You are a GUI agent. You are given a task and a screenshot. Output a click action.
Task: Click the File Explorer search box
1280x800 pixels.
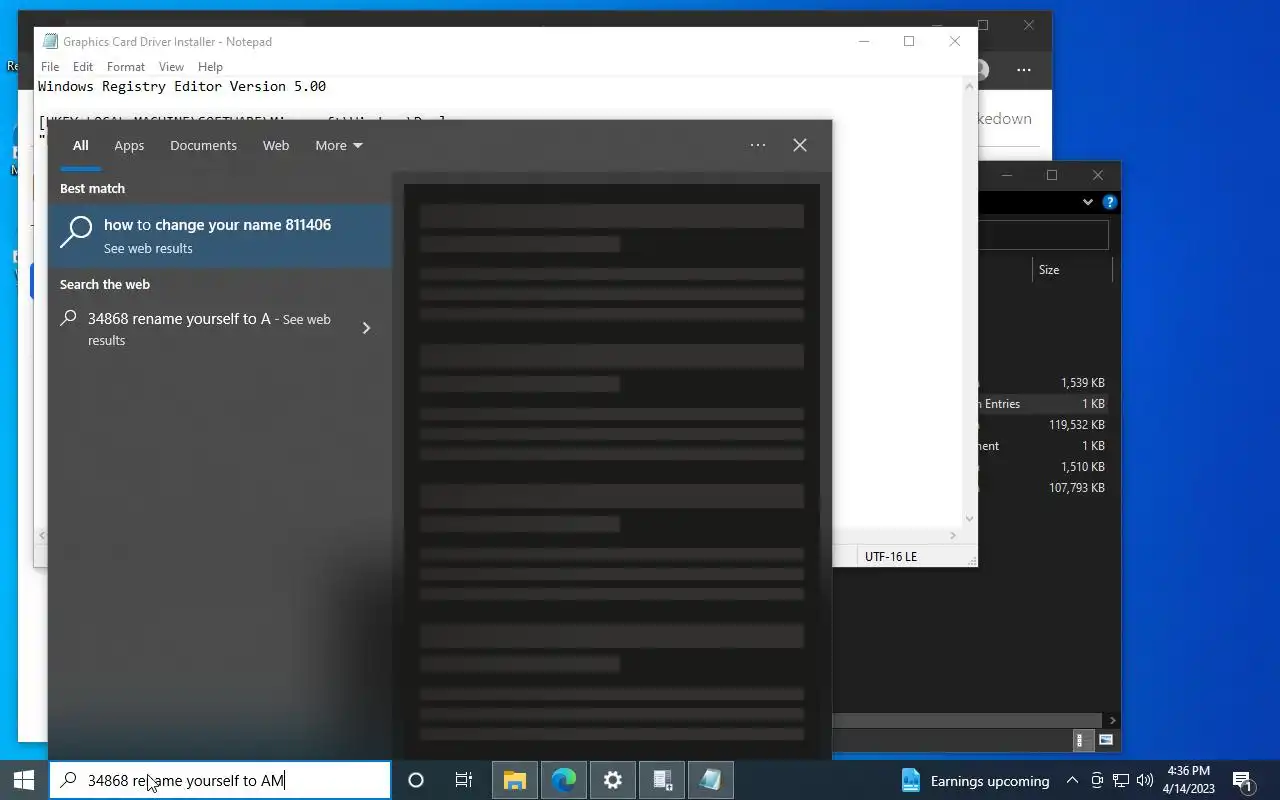(x=1043, y=235)
